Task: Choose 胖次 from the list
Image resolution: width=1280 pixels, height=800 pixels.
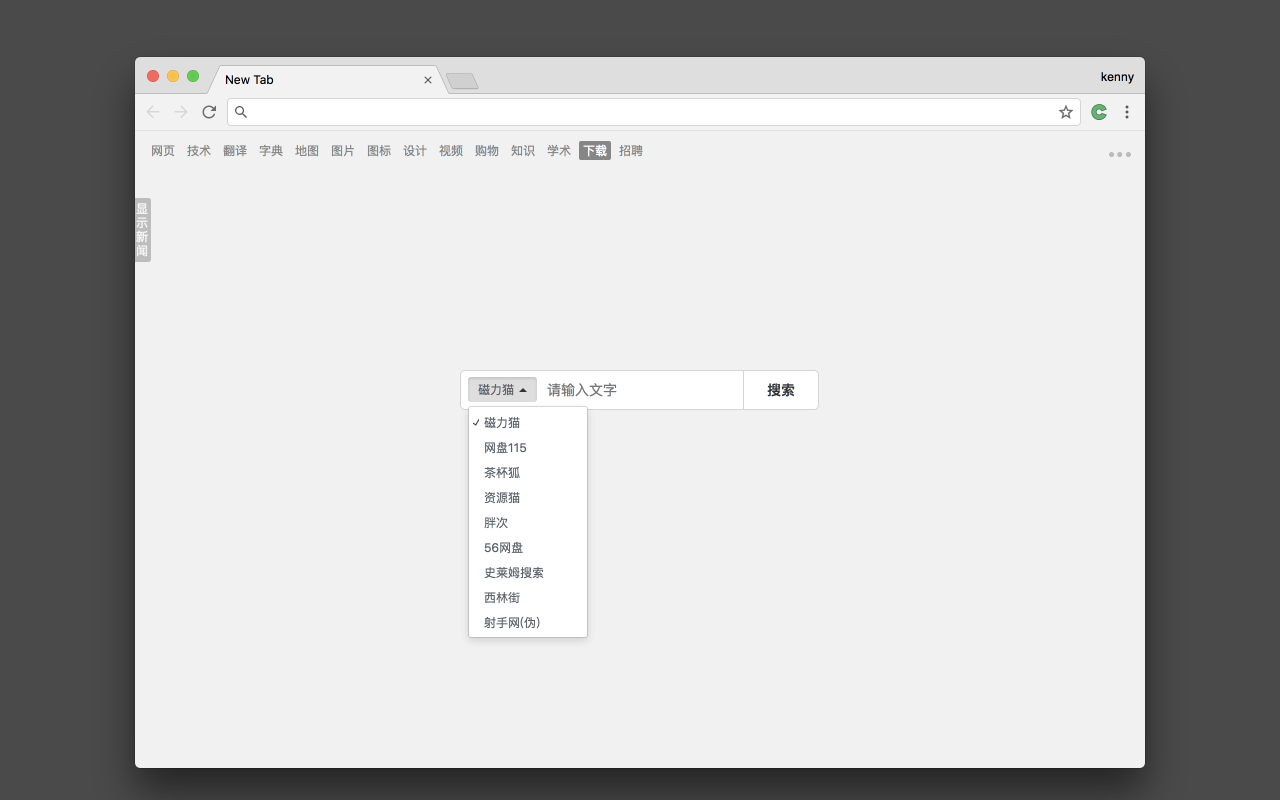Action: click(528, 523)
